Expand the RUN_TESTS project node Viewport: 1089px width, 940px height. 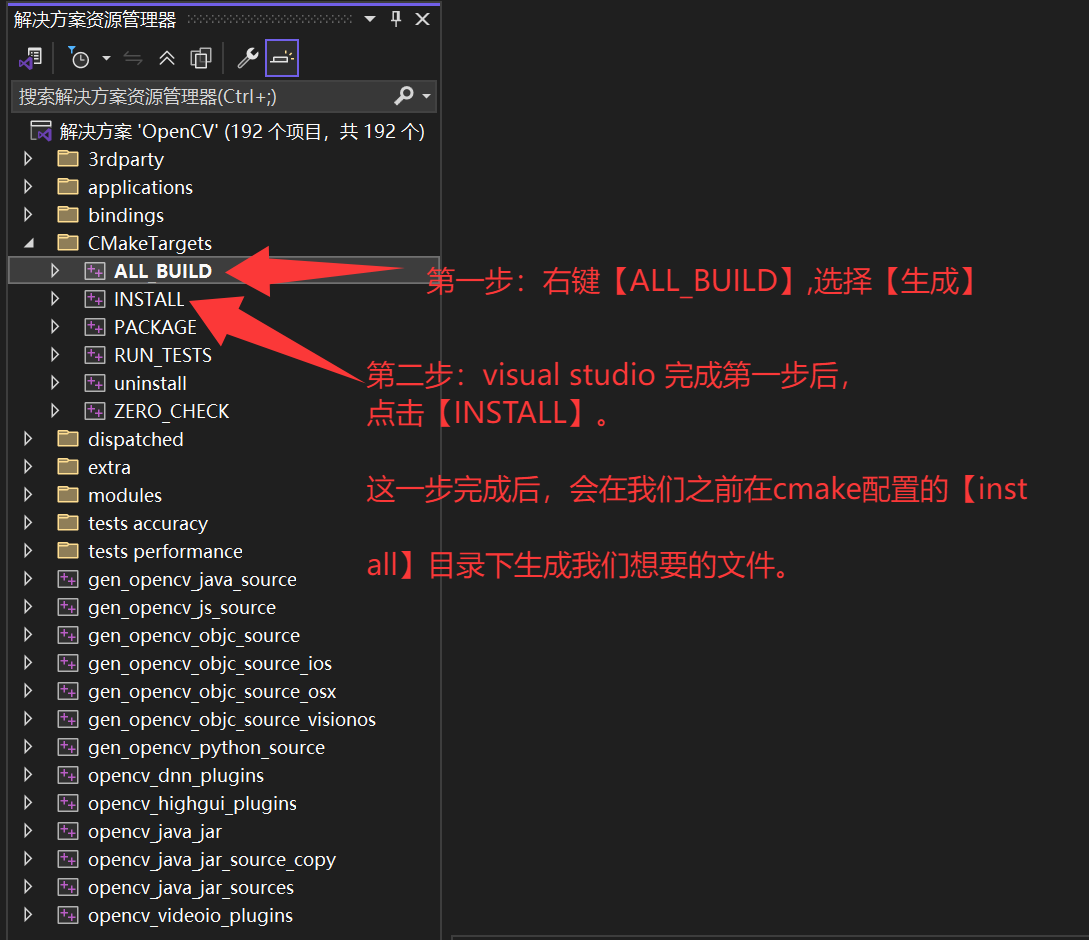55,355
